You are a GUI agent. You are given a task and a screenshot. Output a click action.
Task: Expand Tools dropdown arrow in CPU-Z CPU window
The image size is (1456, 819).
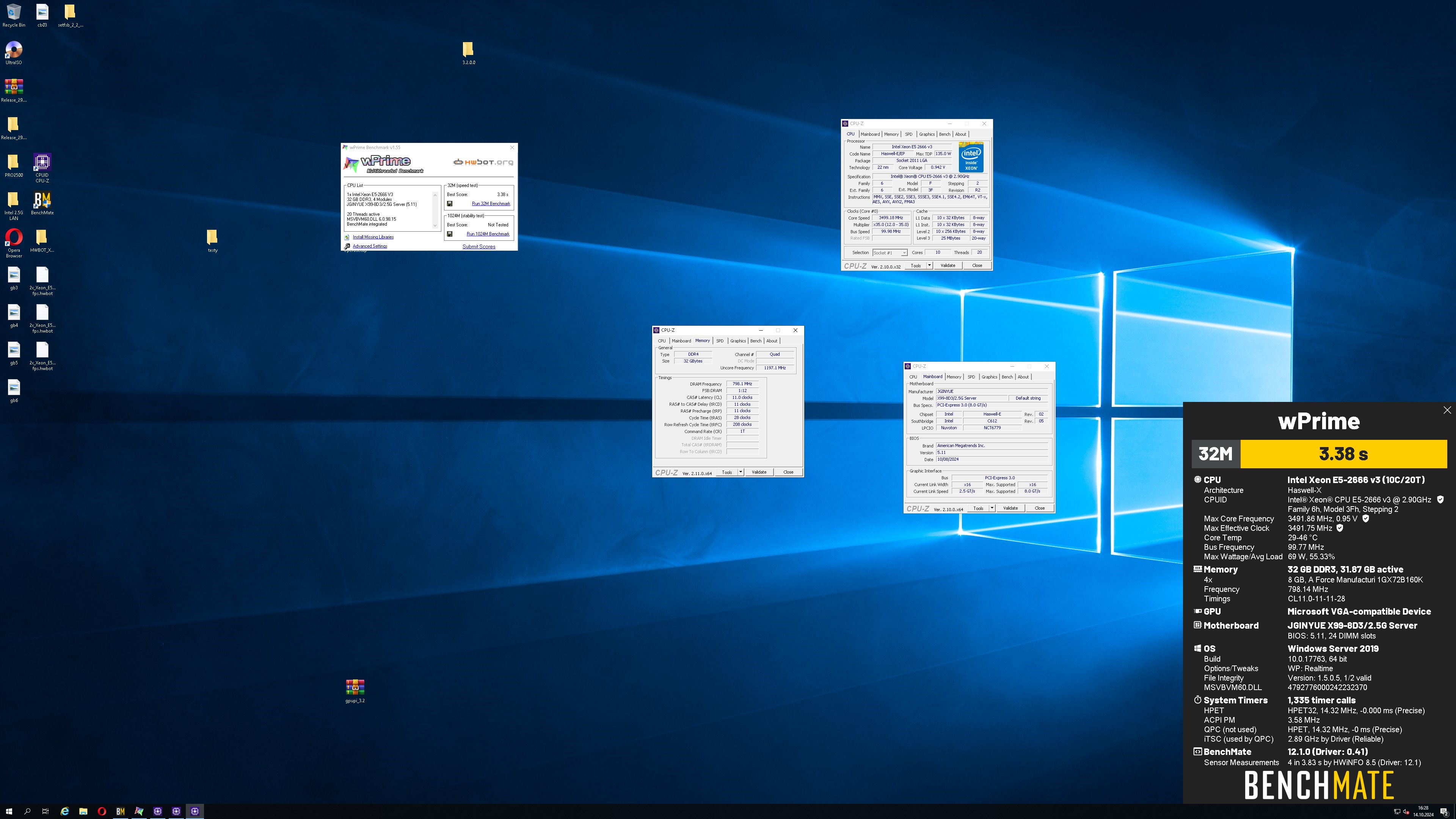click(929, 266)
